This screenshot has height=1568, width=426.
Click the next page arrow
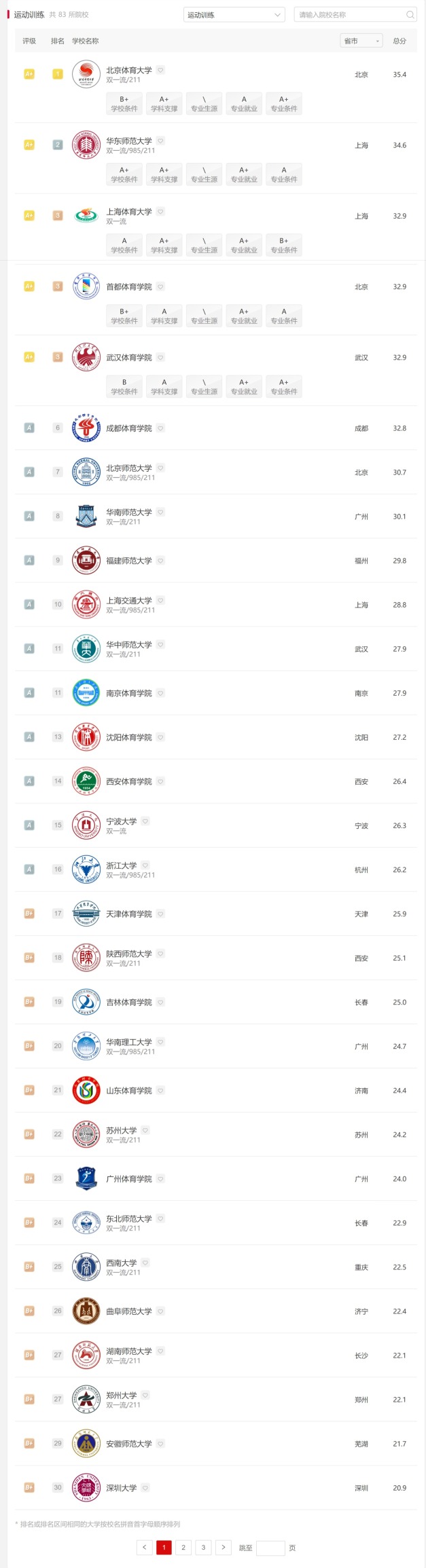click(x=223, y=1547)
